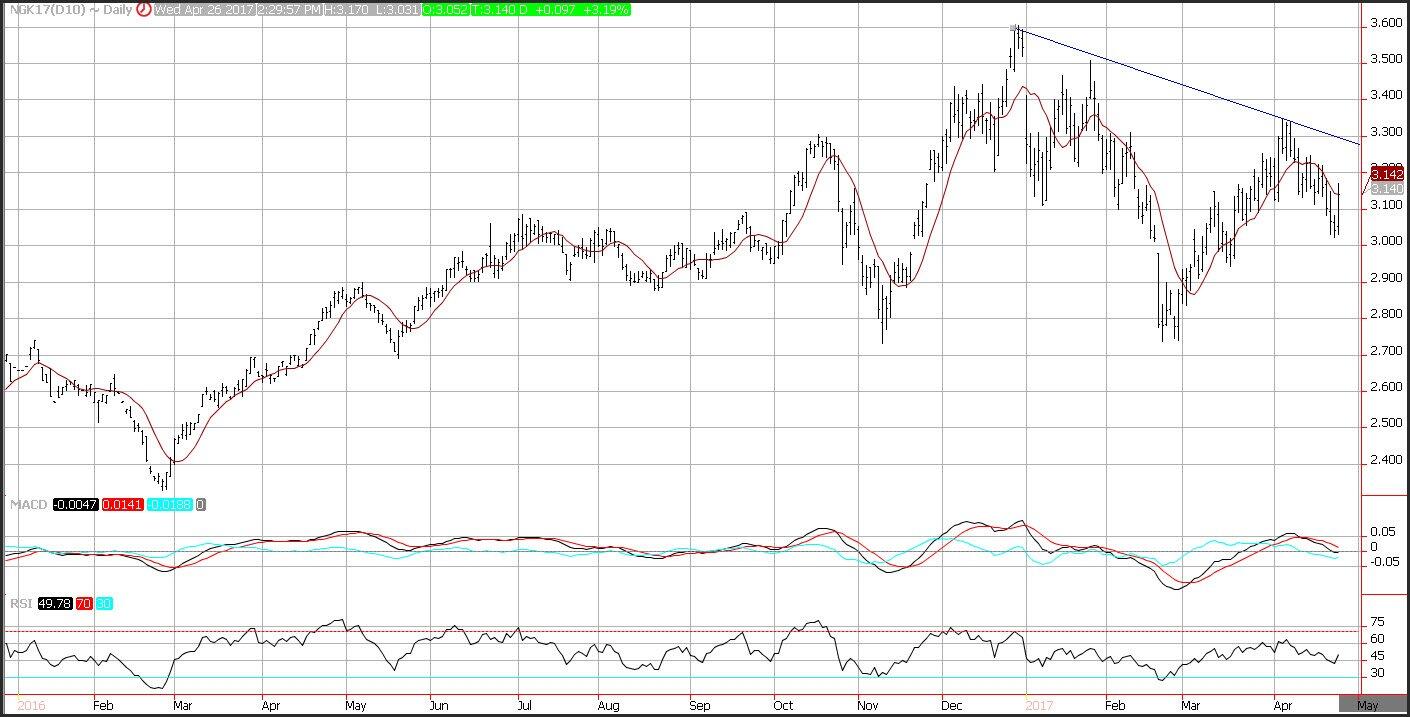Click the Wed Apr 26 2017 date field
Viewport: 1410px width, 717px height.
pyautogui.click(x=204, y=9)
